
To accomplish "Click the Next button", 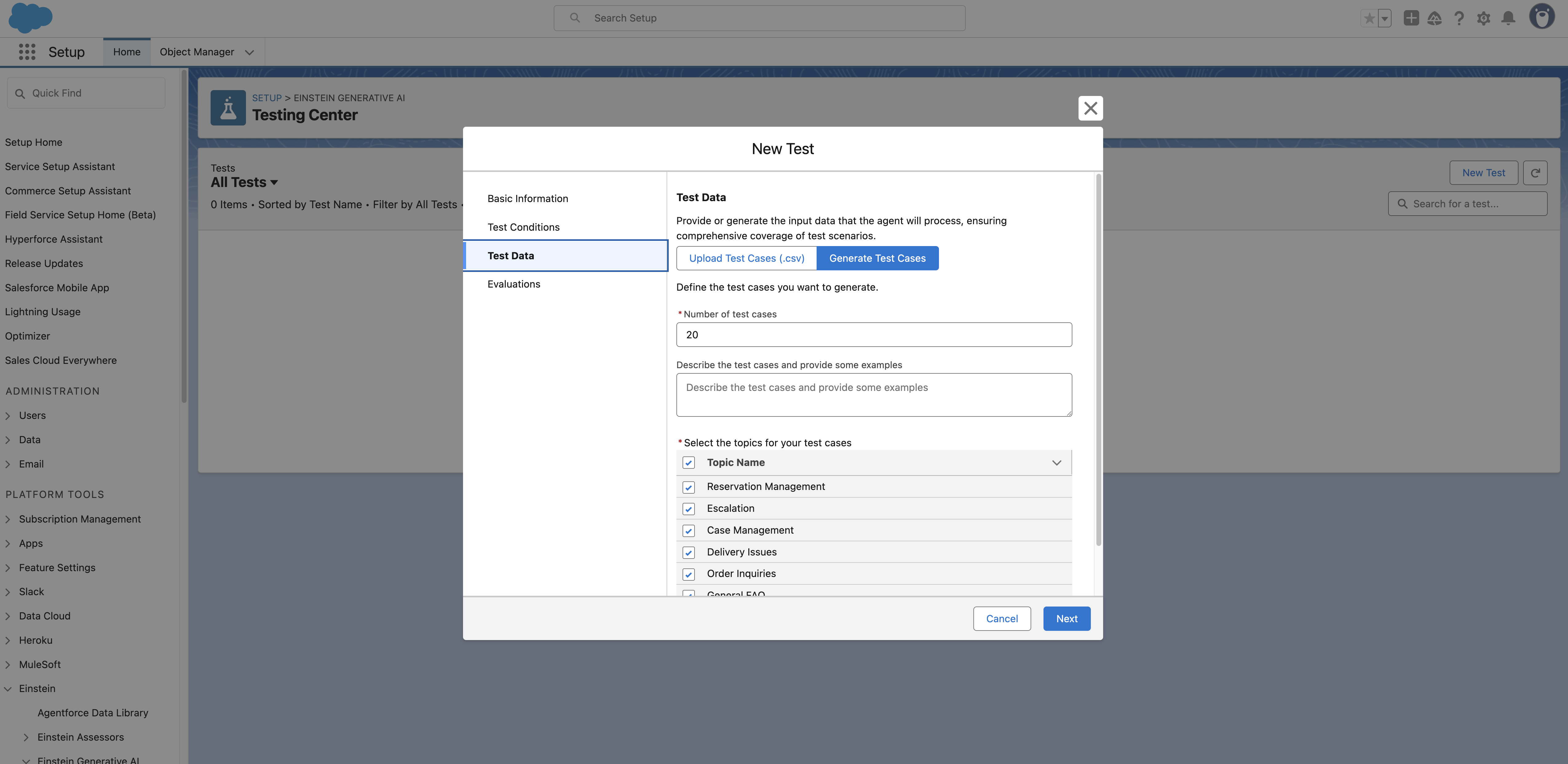I will coord(1067,619).
